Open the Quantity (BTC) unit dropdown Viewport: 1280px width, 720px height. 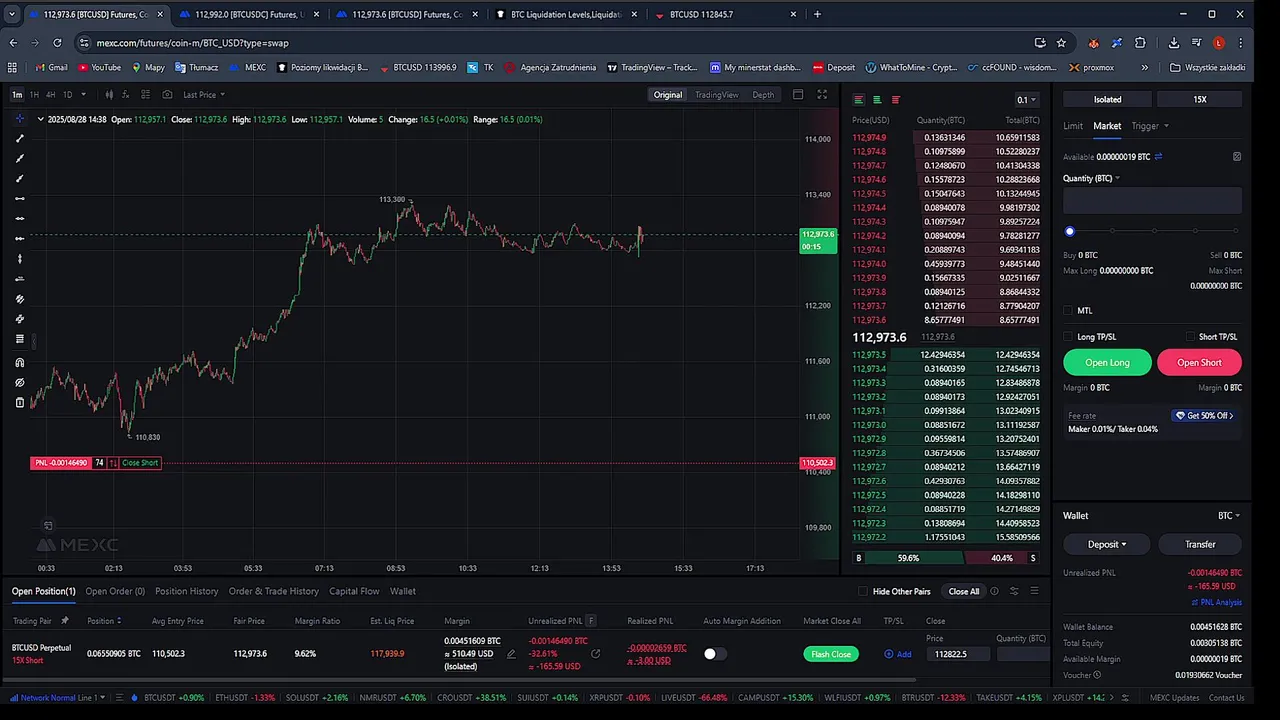(x=1091, y=178)
